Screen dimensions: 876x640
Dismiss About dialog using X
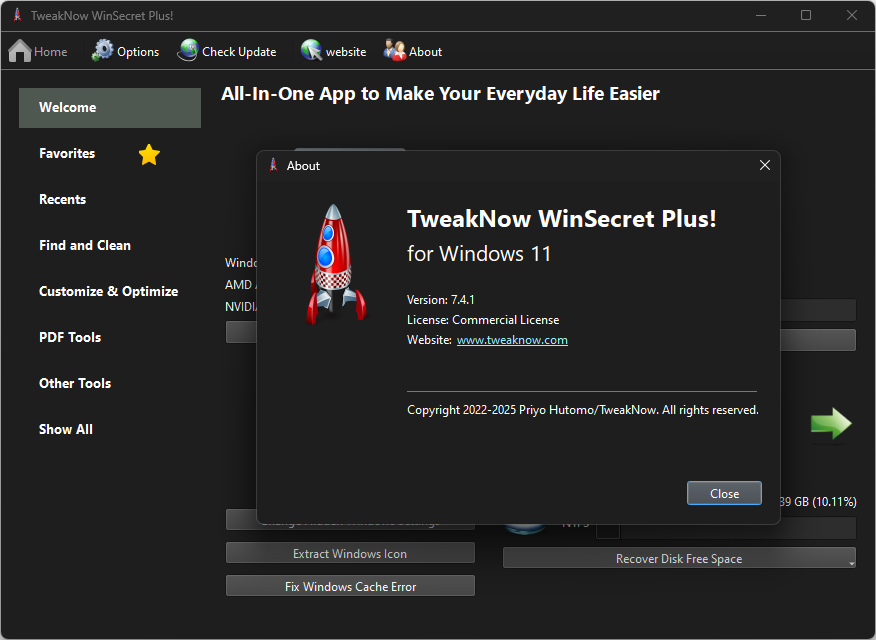click(765, 165)
